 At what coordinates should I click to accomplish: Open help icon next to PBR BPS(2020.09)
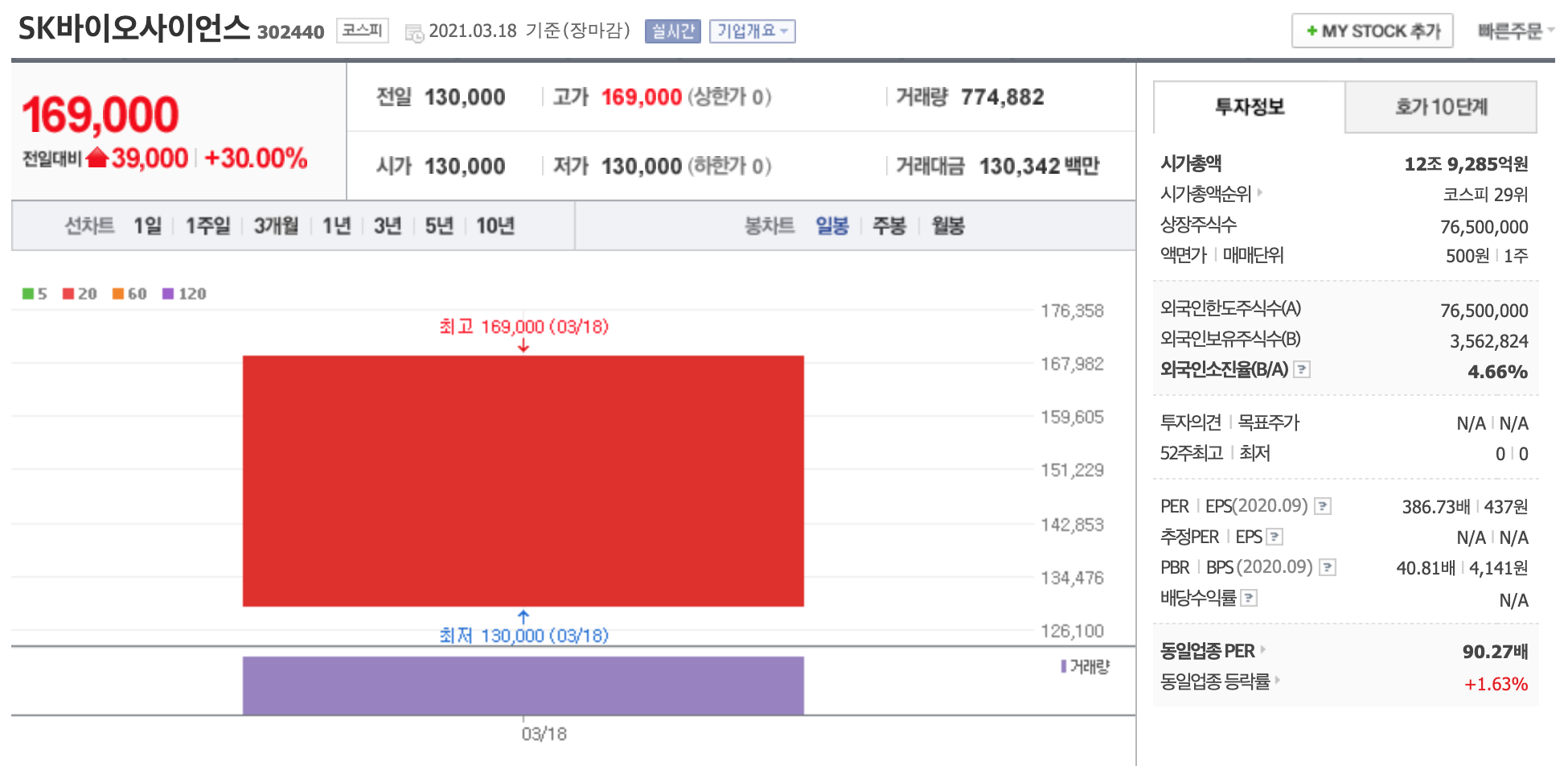pos(1328,567)
